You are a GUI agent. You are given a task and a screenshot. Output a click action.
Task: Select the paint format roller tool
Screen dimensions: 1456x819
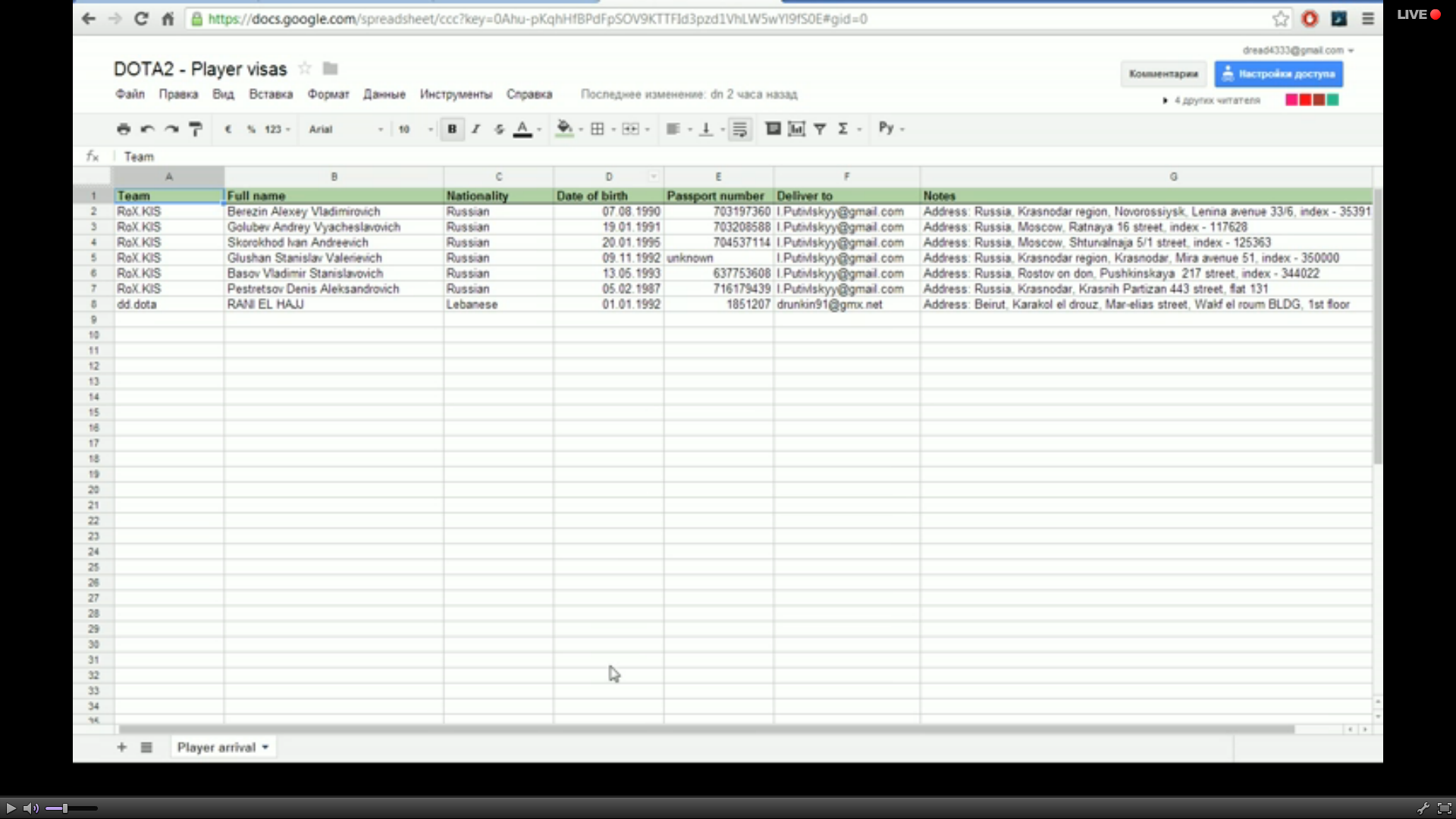click(x=196, y=129)
